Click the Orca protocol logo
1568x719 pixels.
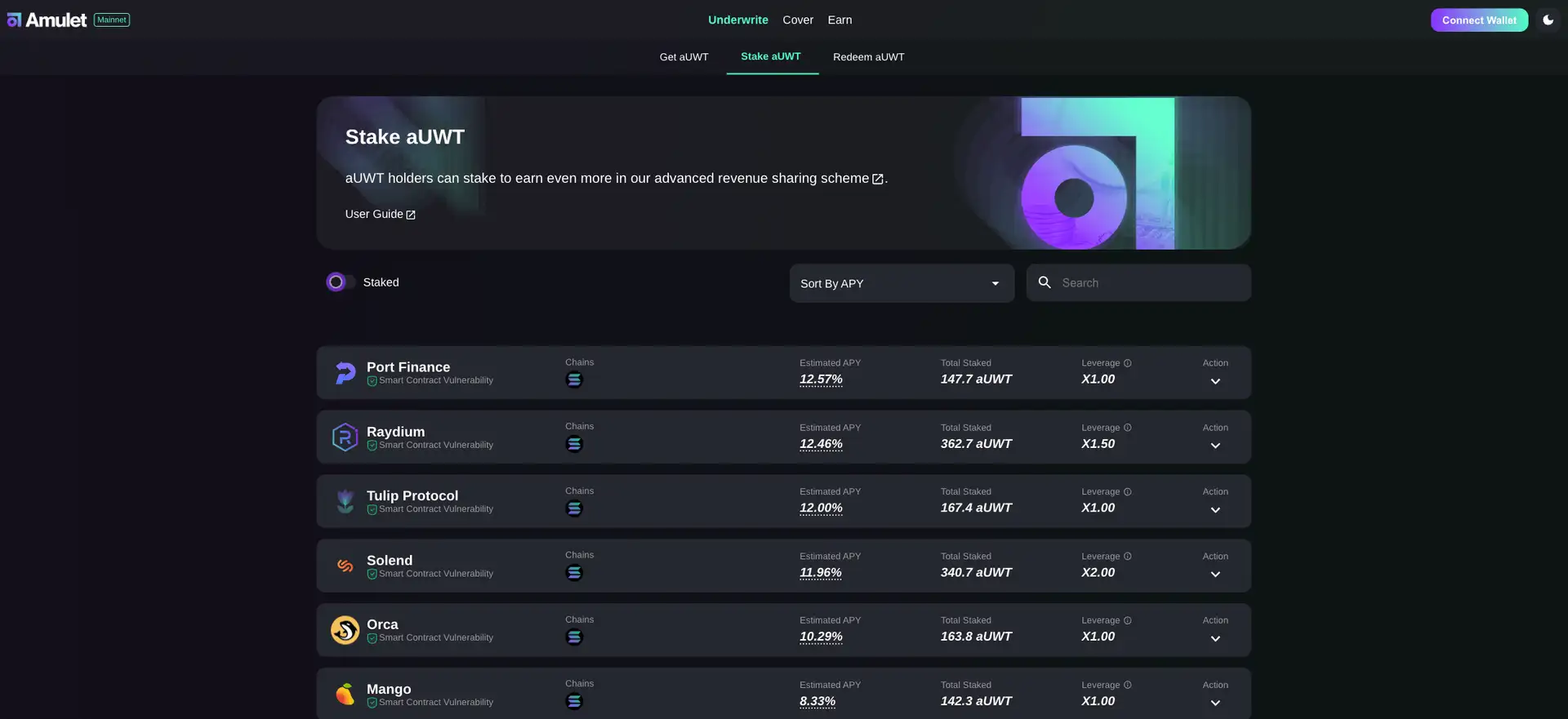point(345,630)
